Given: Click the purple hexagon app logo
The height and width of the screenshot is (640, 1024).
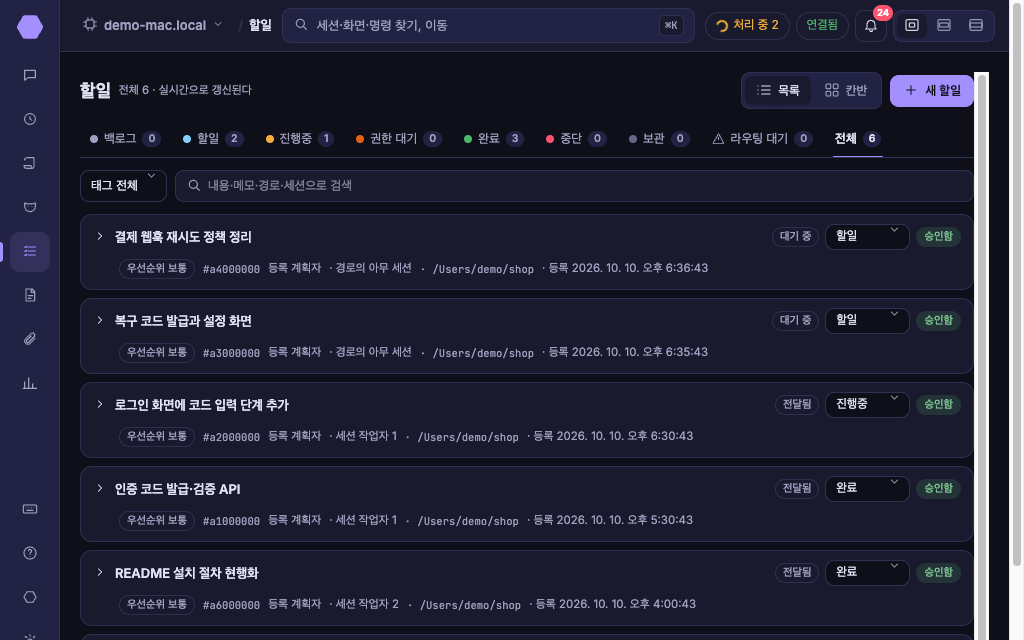Looking at the screenshot, I should pos(29,27).
